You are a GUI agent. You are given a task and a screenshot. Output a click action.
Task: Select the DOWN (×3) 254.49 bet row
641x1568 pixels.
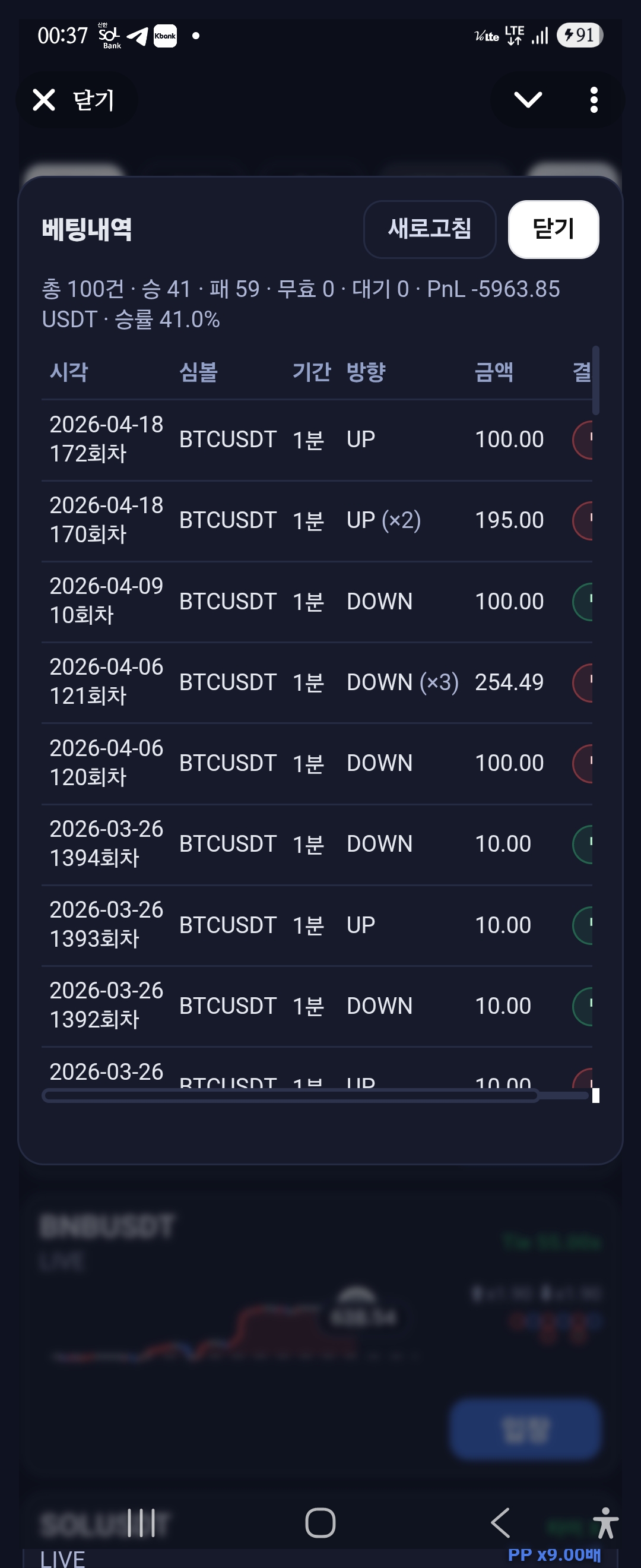click(x=316, y=682)
